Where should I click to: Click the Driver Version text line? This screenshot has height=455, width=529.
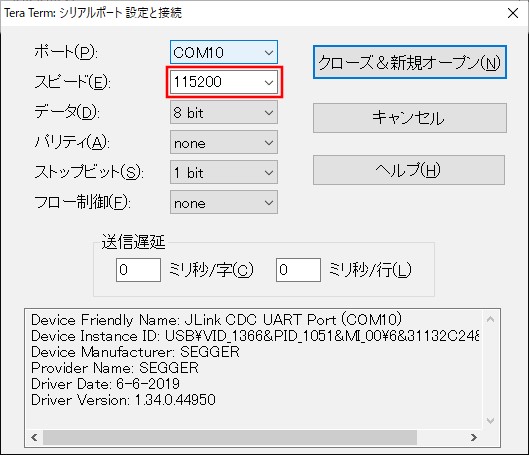tap(123, 400)
